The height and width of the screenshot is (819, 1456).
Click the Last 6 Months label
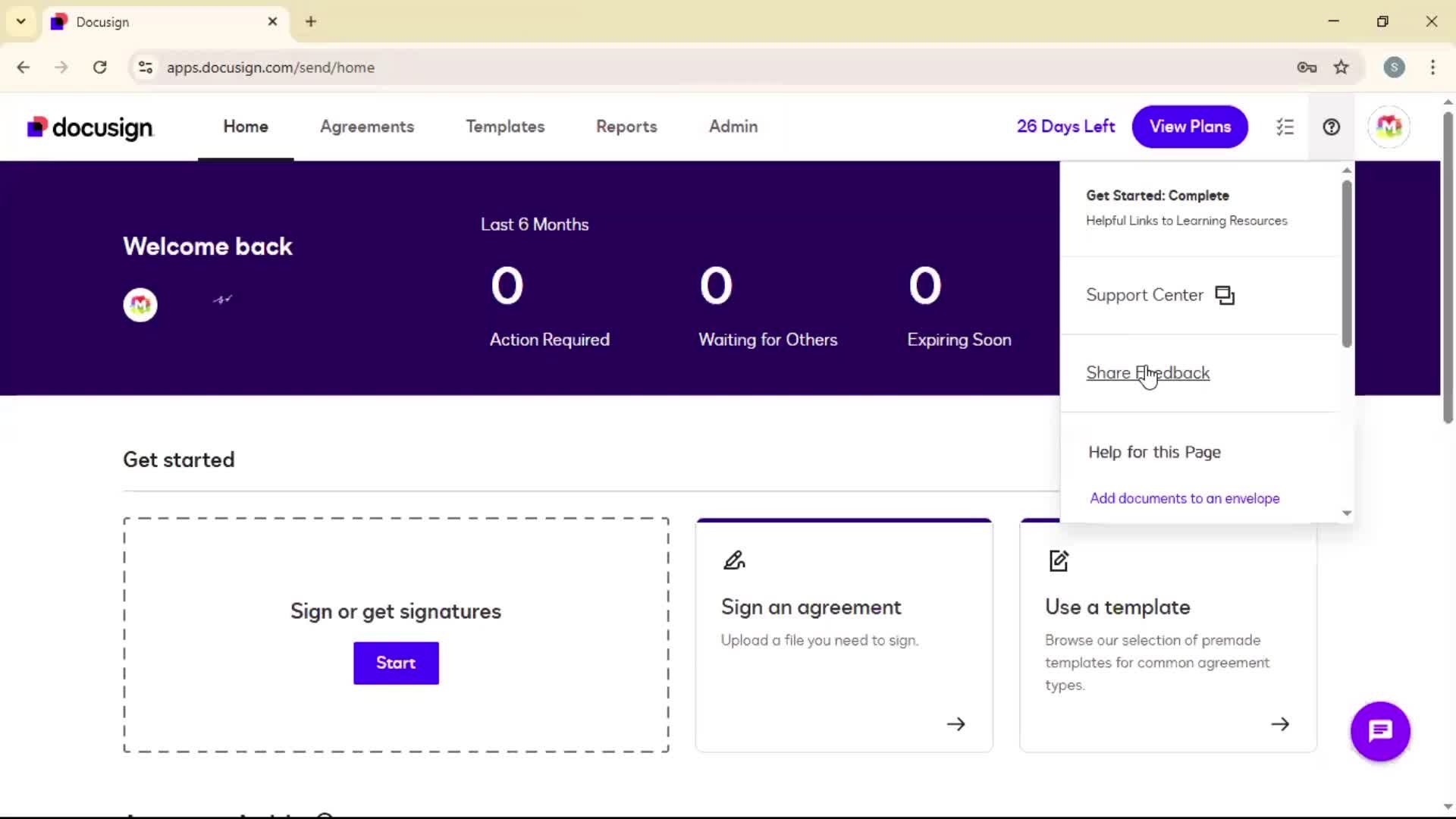[535, 224]
